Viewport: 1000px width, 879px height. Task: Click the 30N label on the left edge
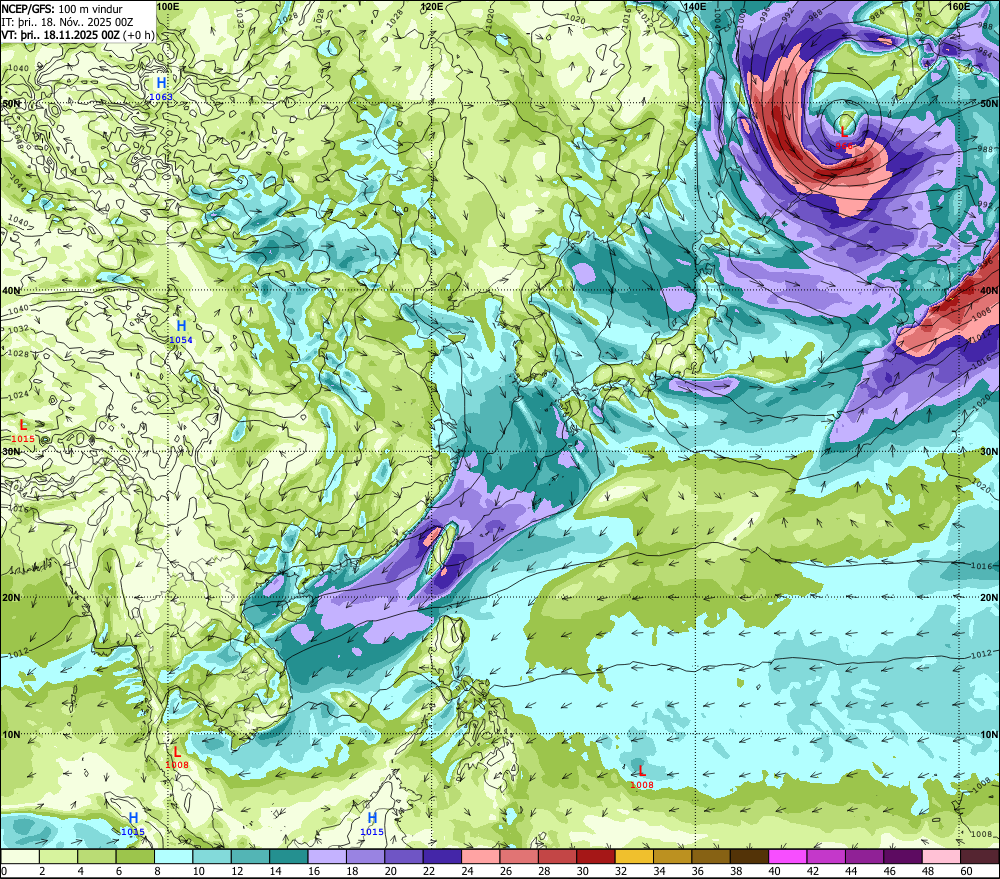11,451
